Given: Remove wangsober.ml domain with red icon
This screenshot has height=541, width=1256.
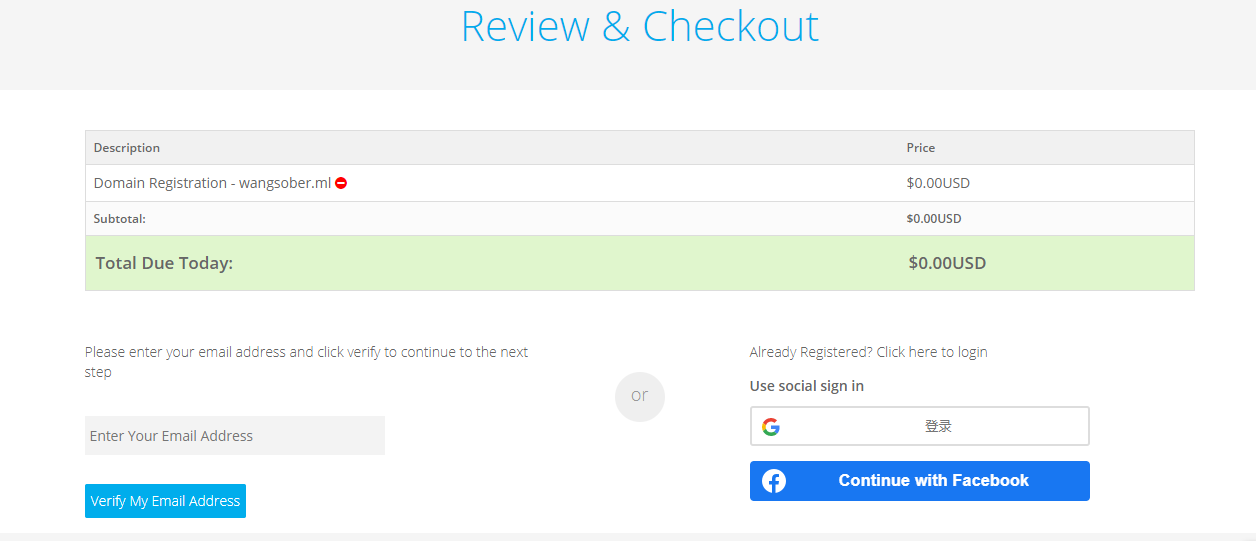Looking at the screenshot, I should (341, 184).
